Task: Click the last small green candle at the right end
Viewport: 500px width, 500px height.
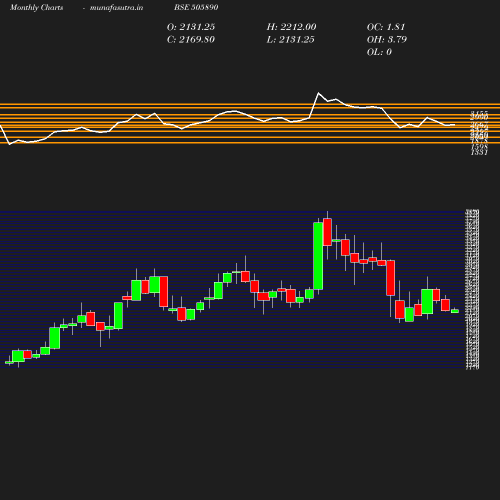Action: click(x=455, y=311)
